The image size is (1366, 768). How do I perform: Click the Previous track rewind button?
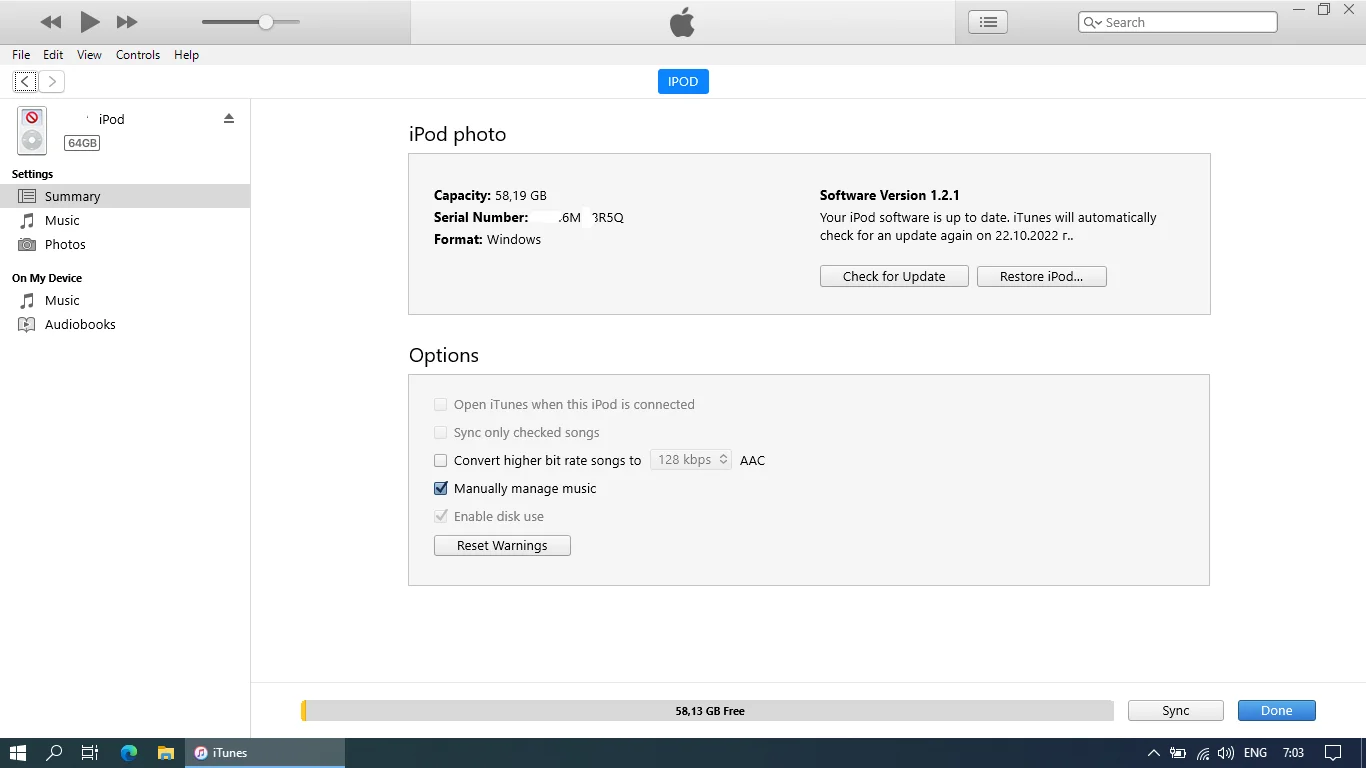click(51, 22)
